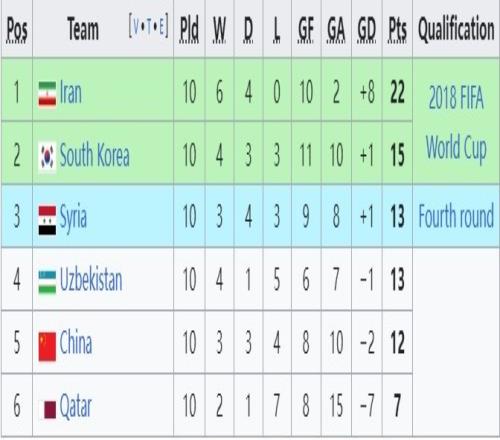This screenshot has width=500, height=440.
Task: Click the Syria flag icon
Action: tap(47, 220)
